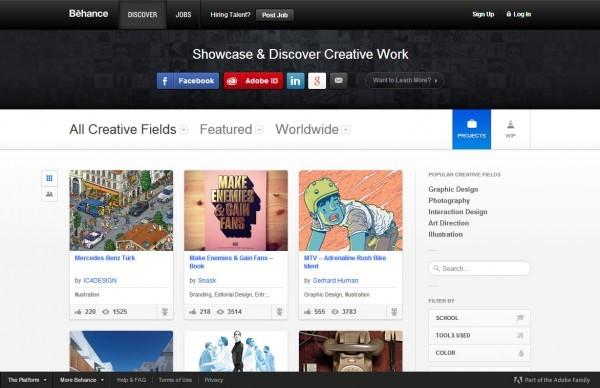Click Help & FAQ footer link

(131, 380)
